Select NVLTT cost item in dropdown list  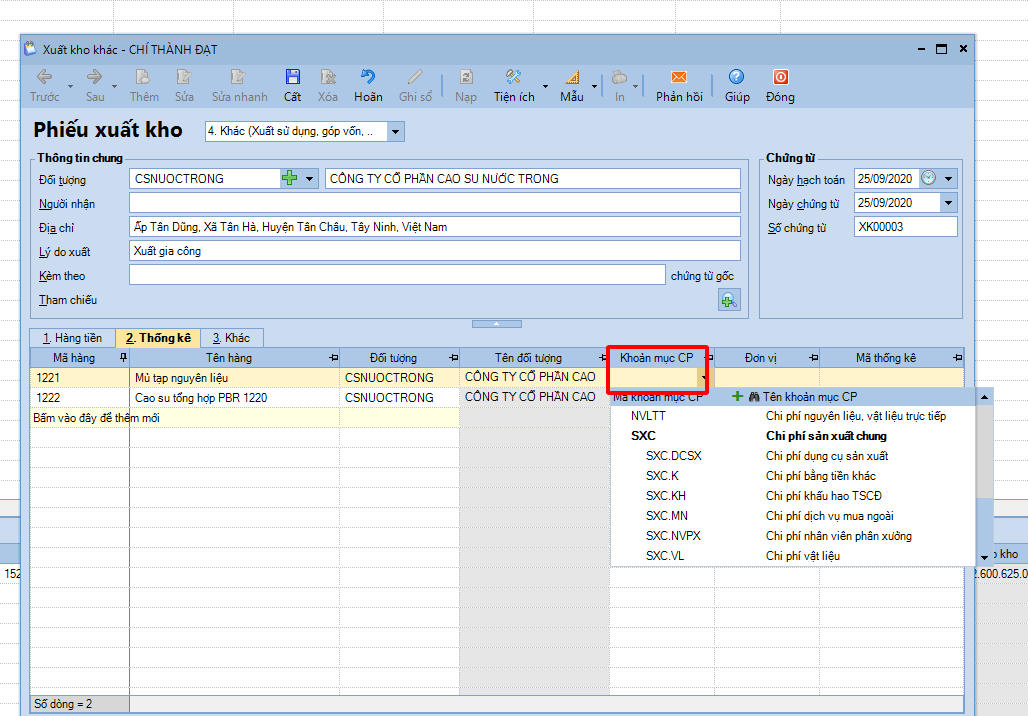coord(648,416)
